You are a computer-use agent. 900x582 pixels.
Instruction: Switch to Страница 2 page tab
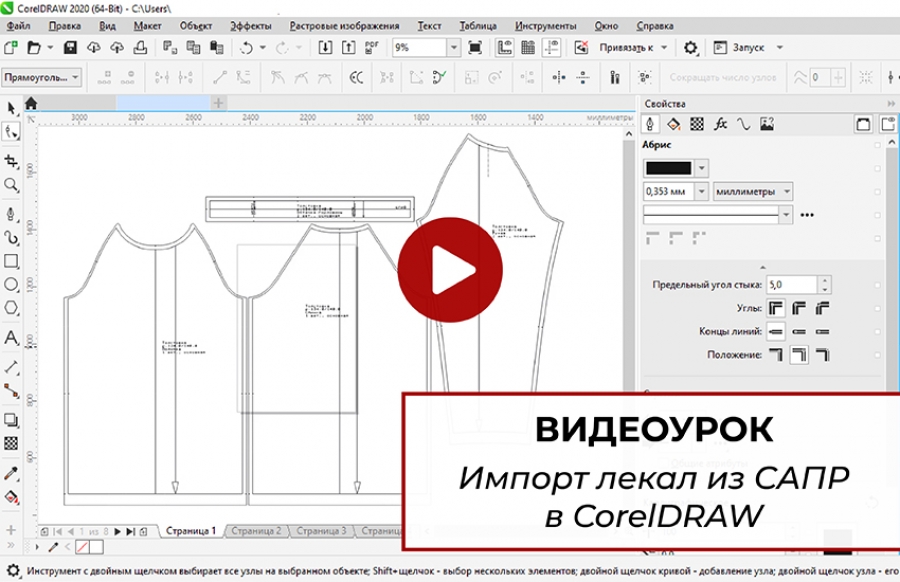tap(256, 531)
